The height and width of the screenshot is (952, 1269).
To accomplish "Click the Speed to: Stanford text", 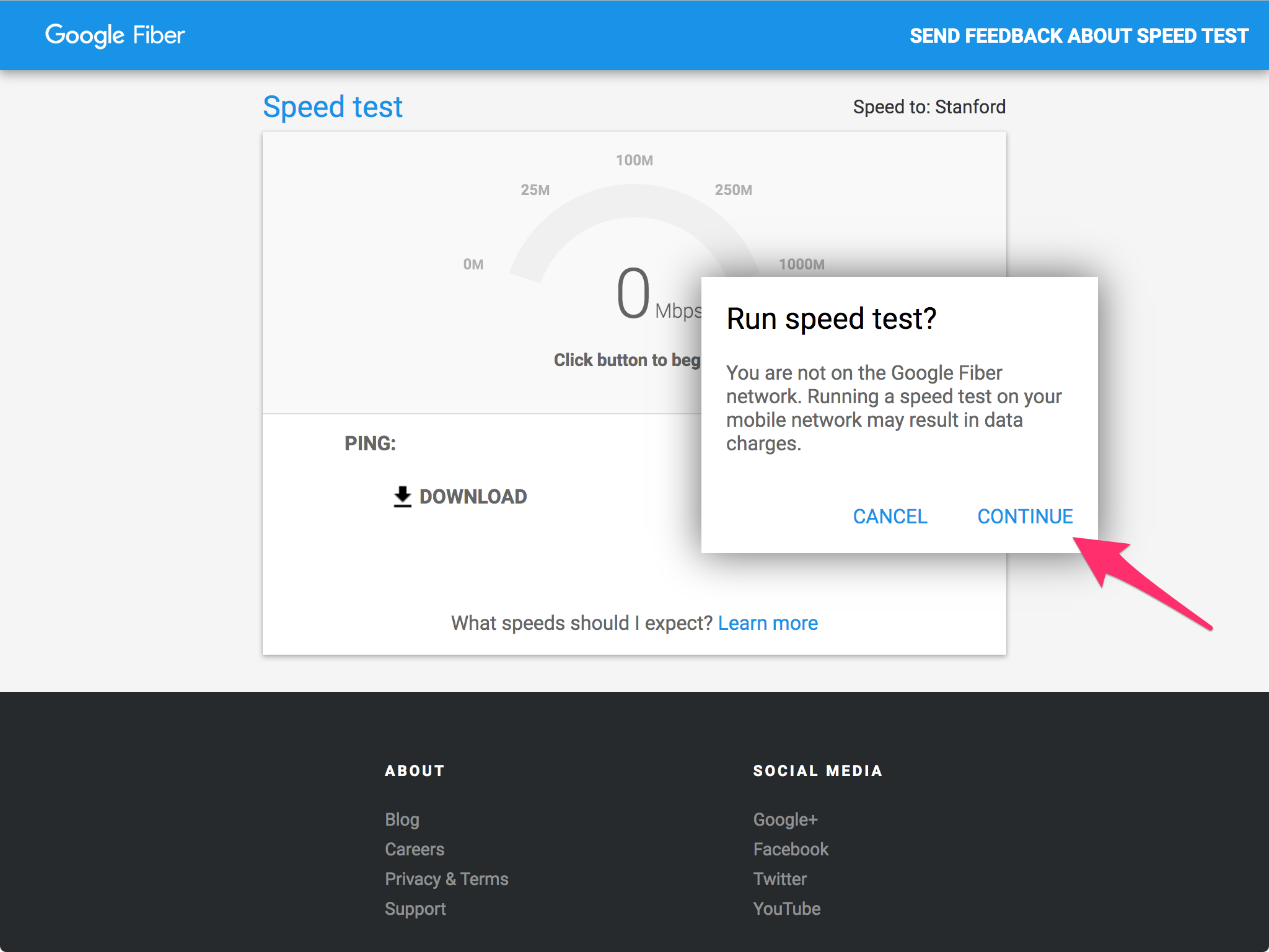I will [x=929, y=107].
